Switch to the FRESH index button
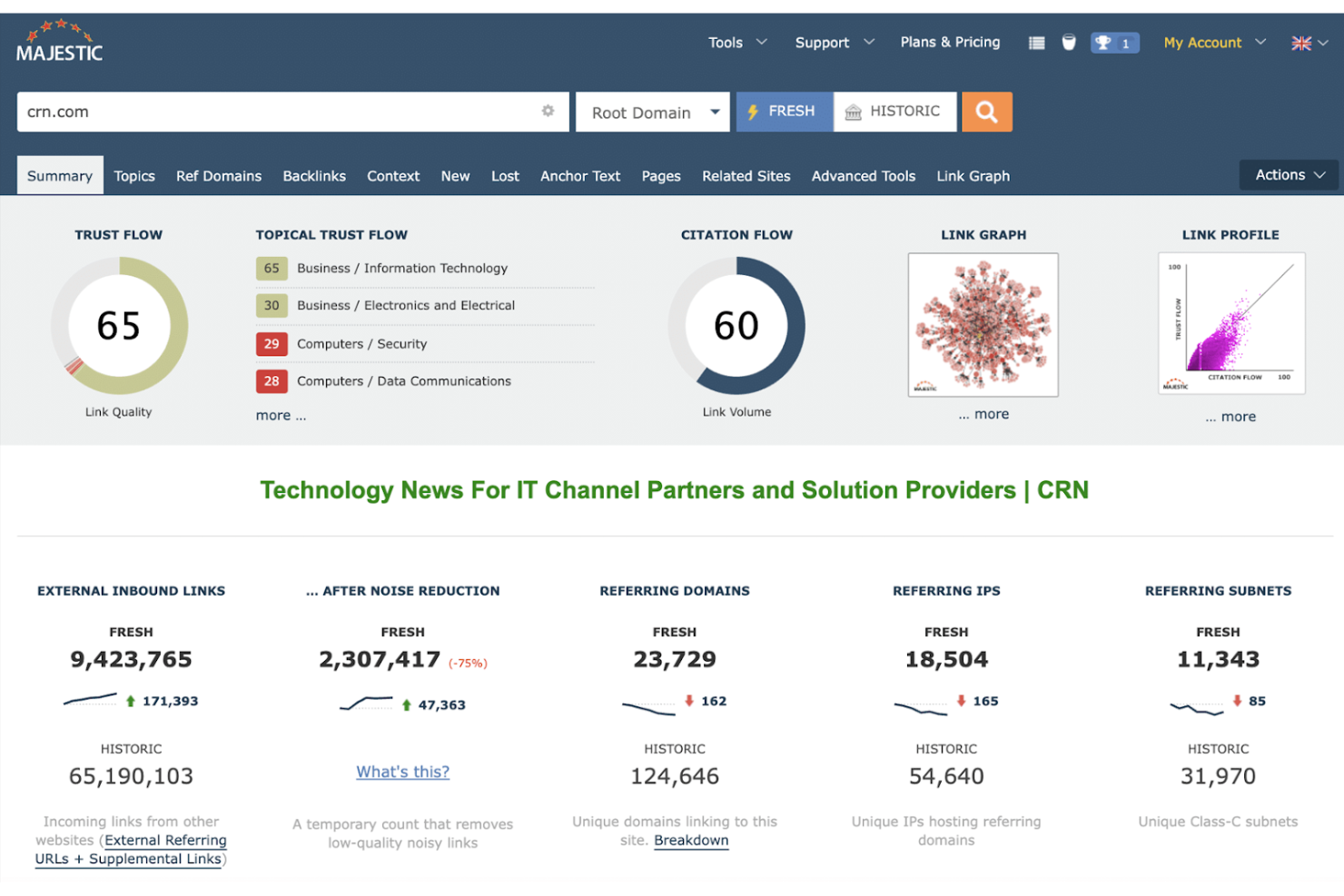 click(785, 112)
